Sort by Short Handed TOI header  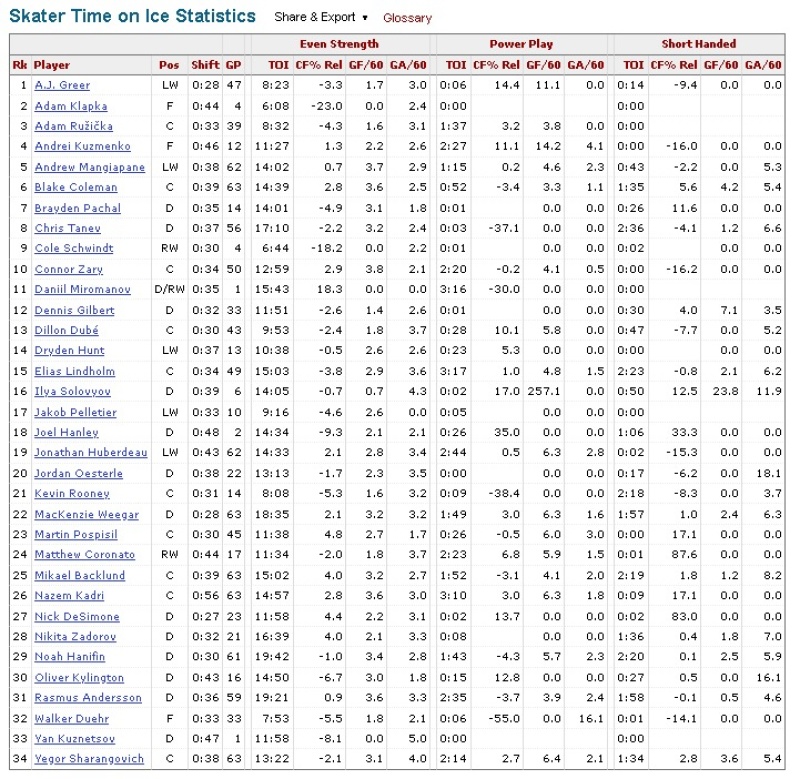633,65
